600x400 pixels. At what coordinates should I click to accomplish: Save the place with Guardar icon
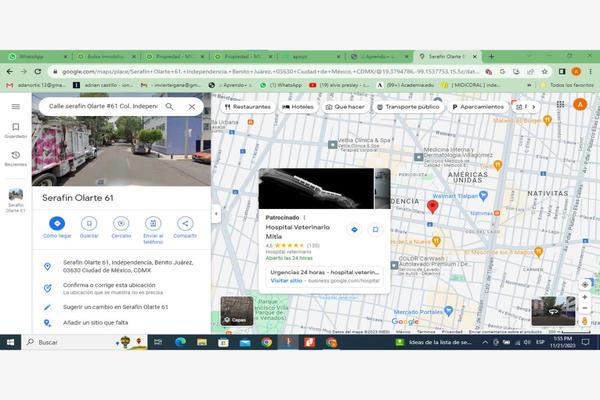click(89, 224)
